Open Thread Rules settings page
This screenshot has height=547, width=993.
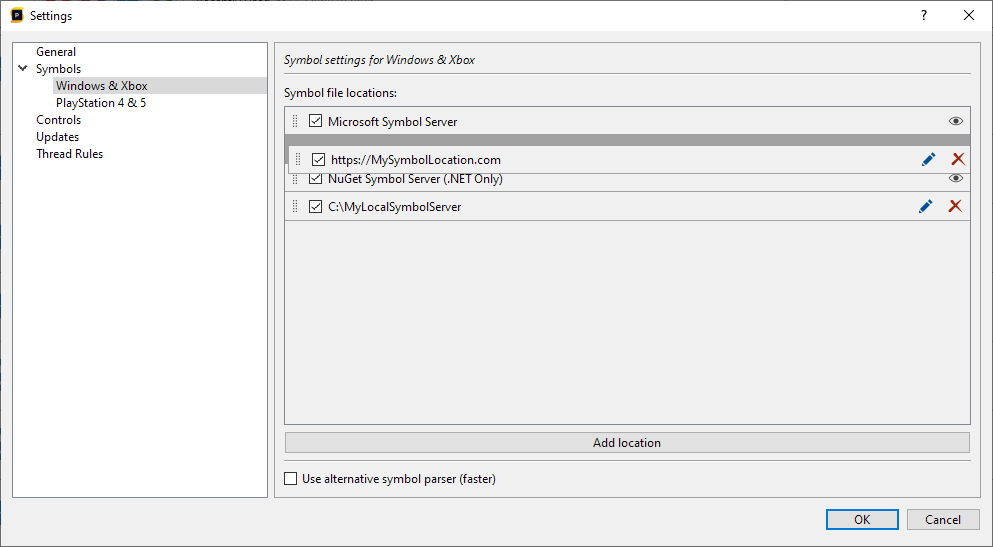[x=69, y=154]
